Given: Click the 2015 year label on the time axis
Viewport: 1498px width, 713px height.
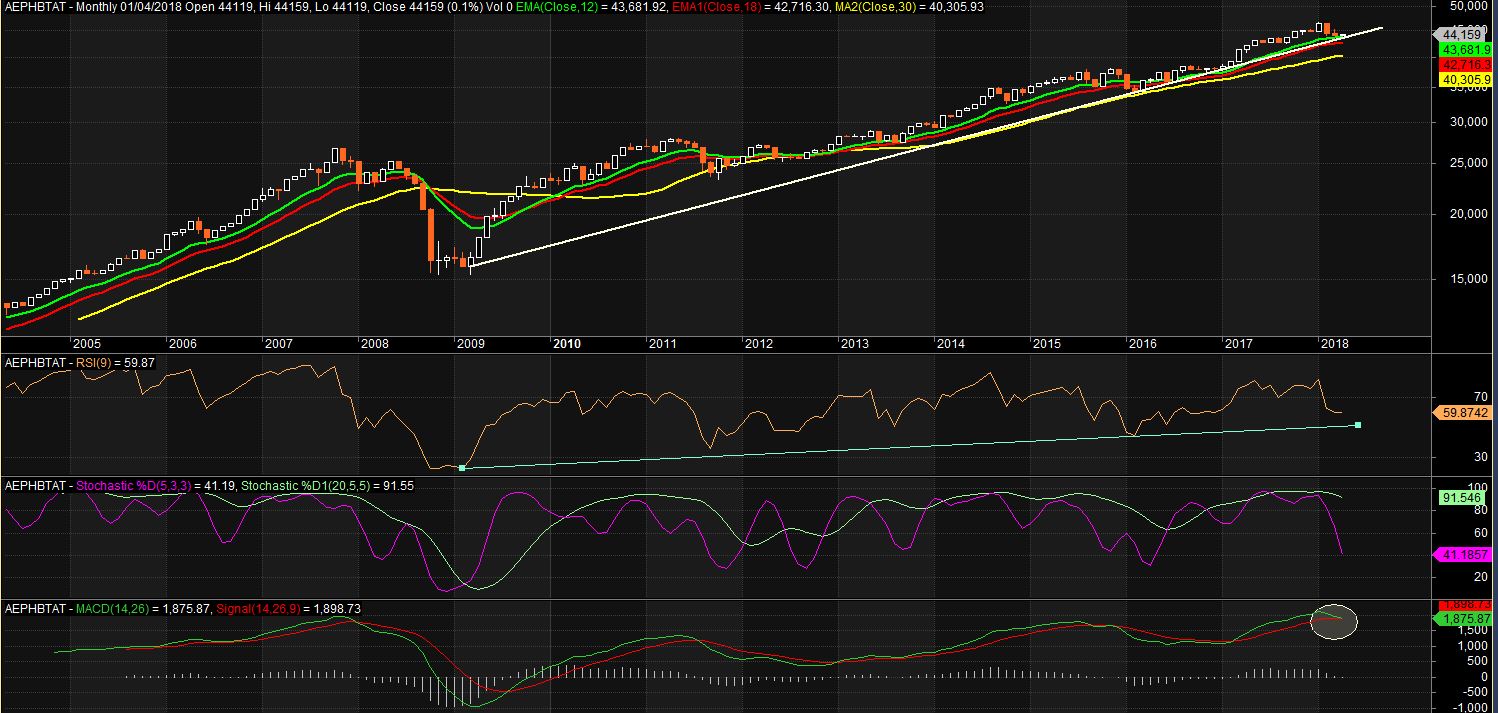Looking at the screenshot, I should (x=1047, y=343).
